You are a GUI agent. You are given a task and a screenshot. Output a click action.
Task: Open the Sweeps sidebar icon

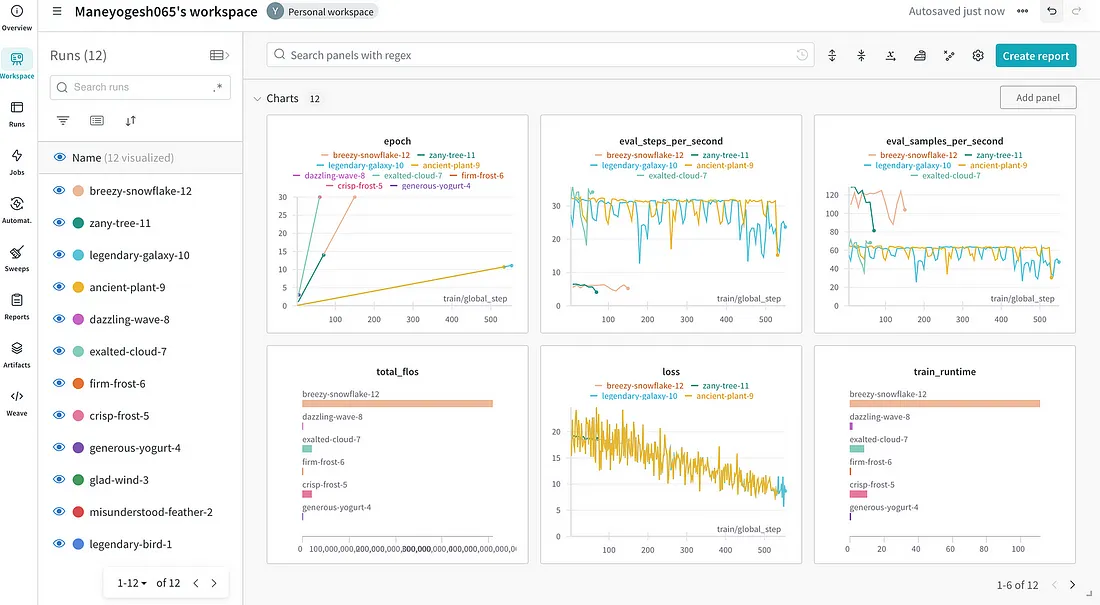pyautogui.click(x=17, y=258)
